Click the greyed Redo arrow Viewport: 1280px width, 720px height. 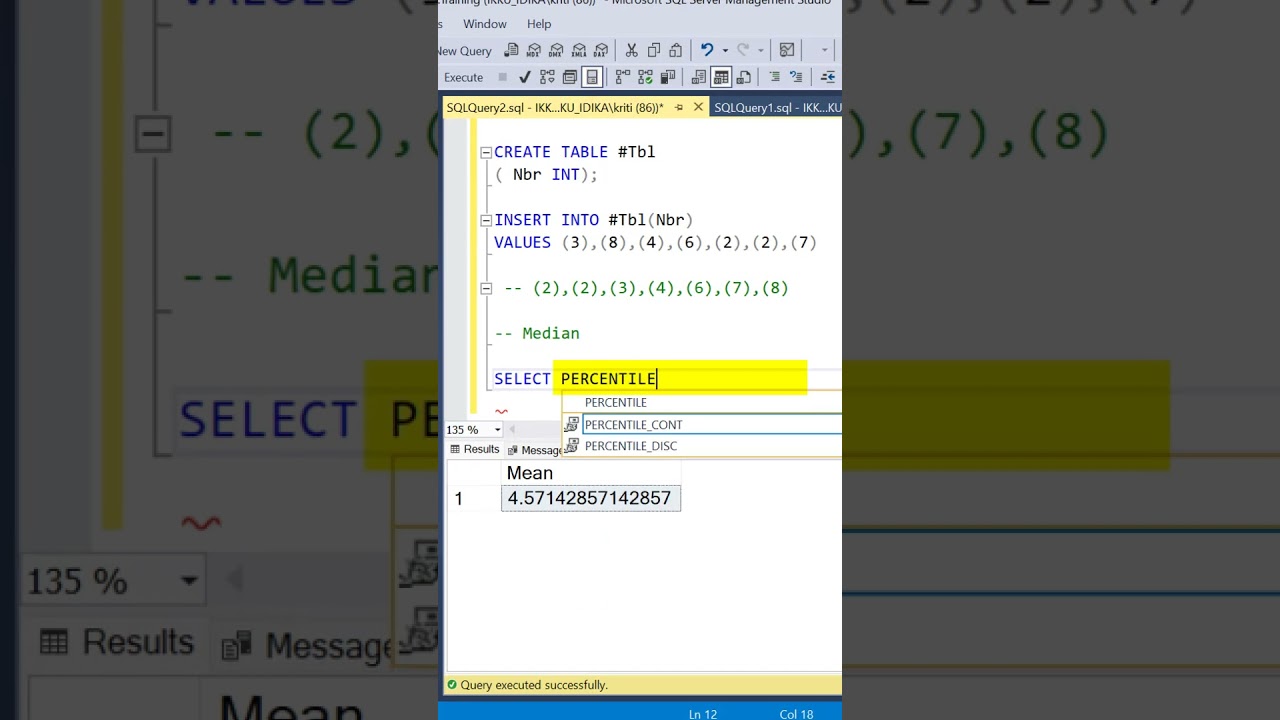pos(743,50)
